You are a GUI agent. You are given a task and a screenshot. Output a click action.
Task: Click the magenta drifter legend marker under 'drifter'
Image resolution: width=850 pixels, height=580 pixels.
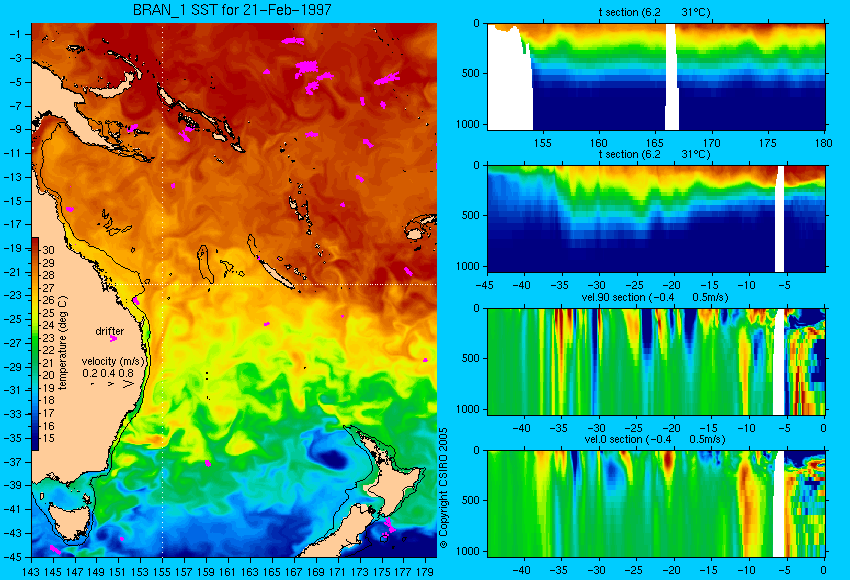pyautogui.click(x=113, y=339)
